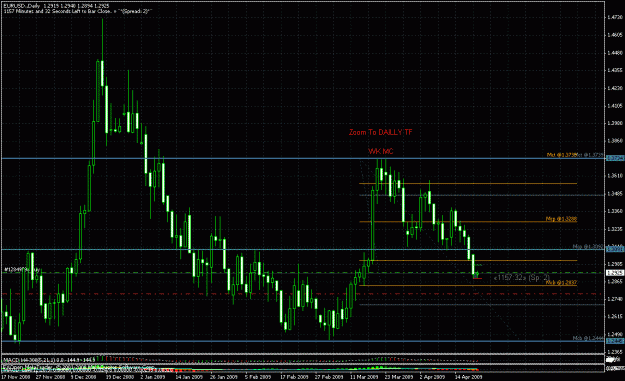Click the '2 Jan 2009' date on the time axis
This screenshot has width=625, height=381.
[153, 377]
